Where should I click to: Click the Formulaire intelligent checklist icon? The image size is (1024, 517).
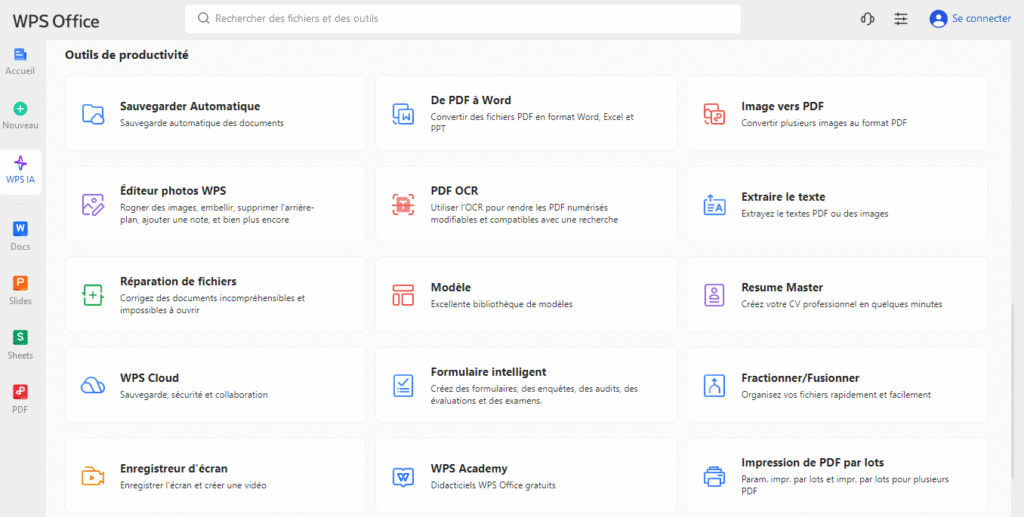(404, 385)
